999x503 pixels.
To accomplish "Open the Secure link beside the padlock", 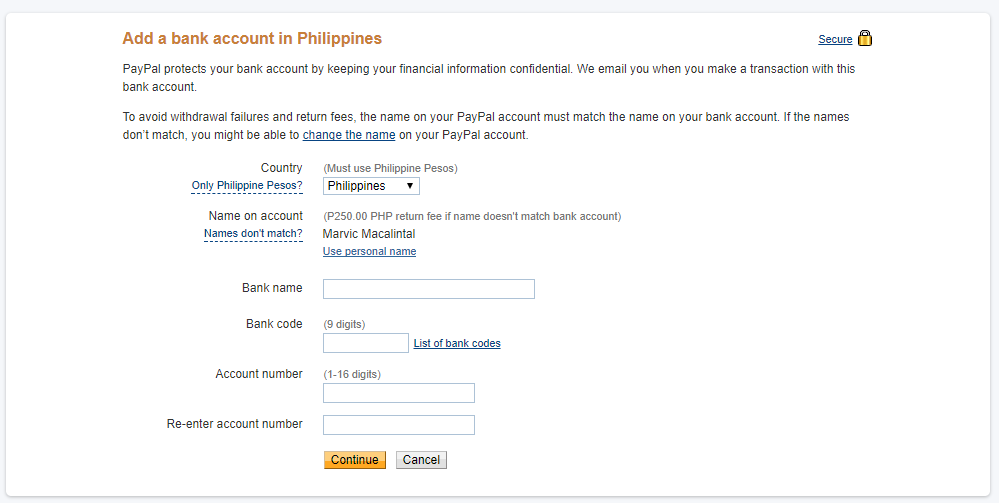I will (835, 40).
